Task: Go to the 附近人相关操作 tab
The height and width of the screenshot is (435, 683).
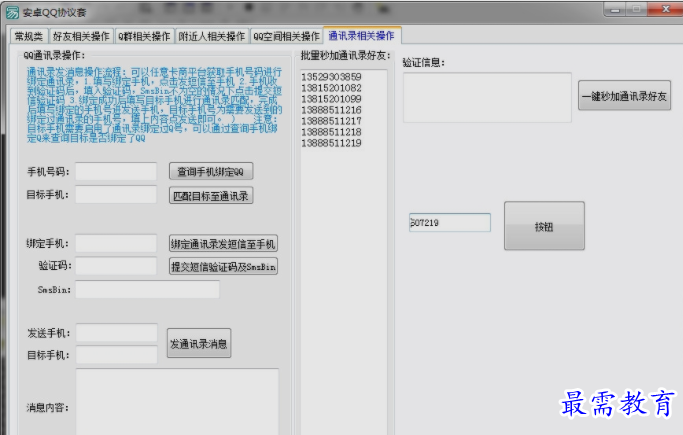Action: tap(212, 36)
